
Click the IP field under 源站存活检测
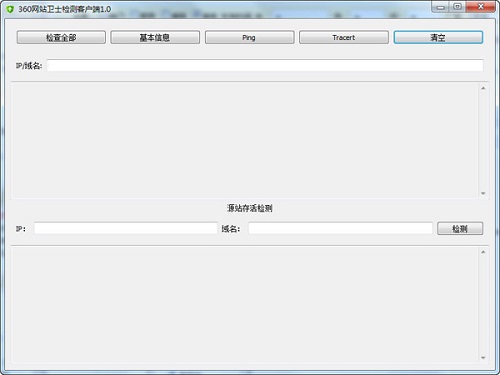[x=125, y=228]
